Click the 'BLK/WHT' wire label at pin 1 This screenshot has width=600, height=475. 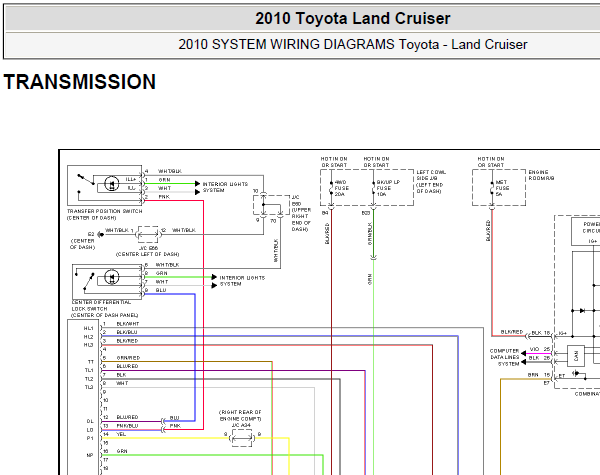coord(128,324)
